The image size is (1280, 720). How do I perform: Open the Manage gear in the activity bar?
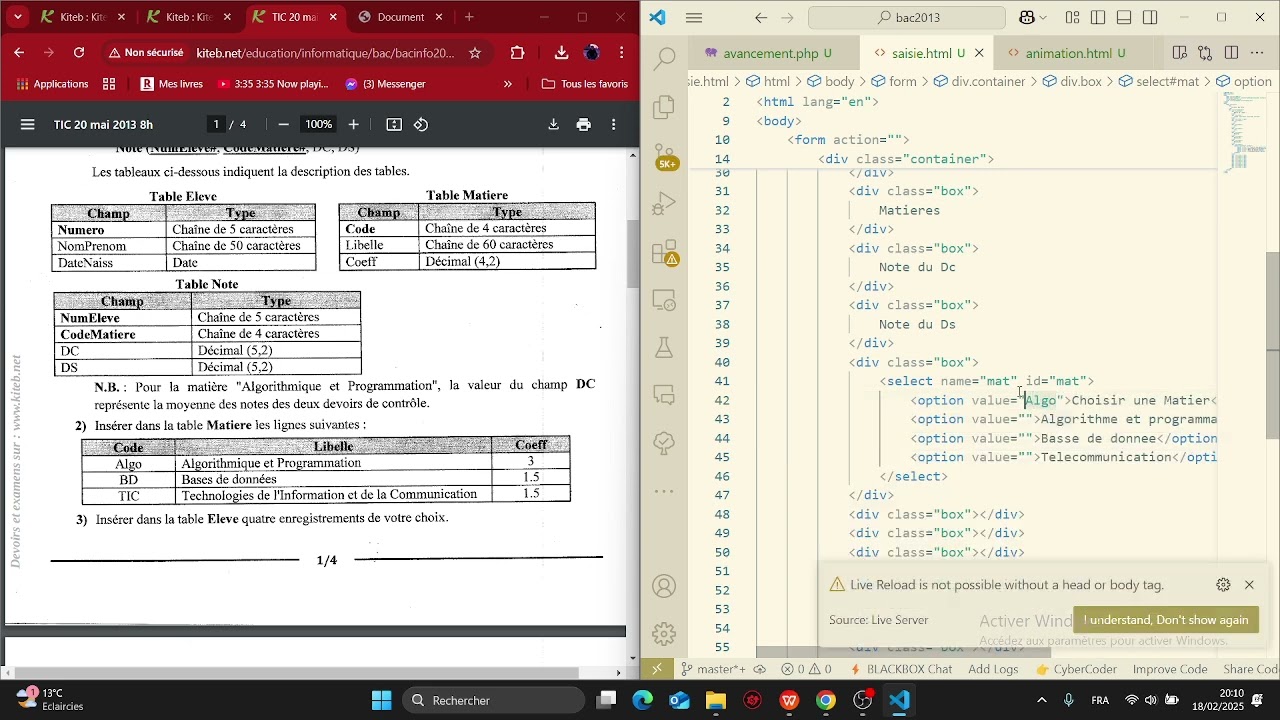pos(665,633)
